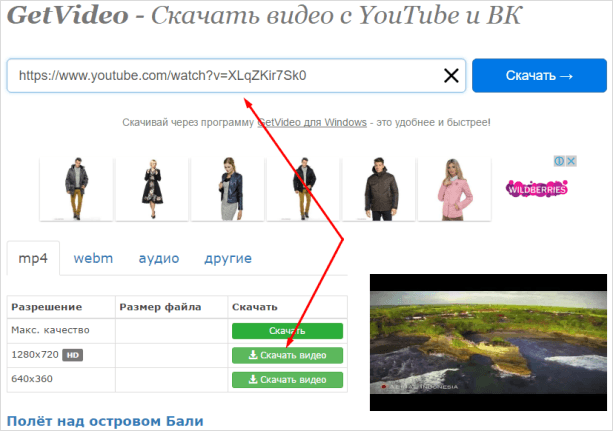
Task: Click the Размер файла column header
Action: click(160, 307)
